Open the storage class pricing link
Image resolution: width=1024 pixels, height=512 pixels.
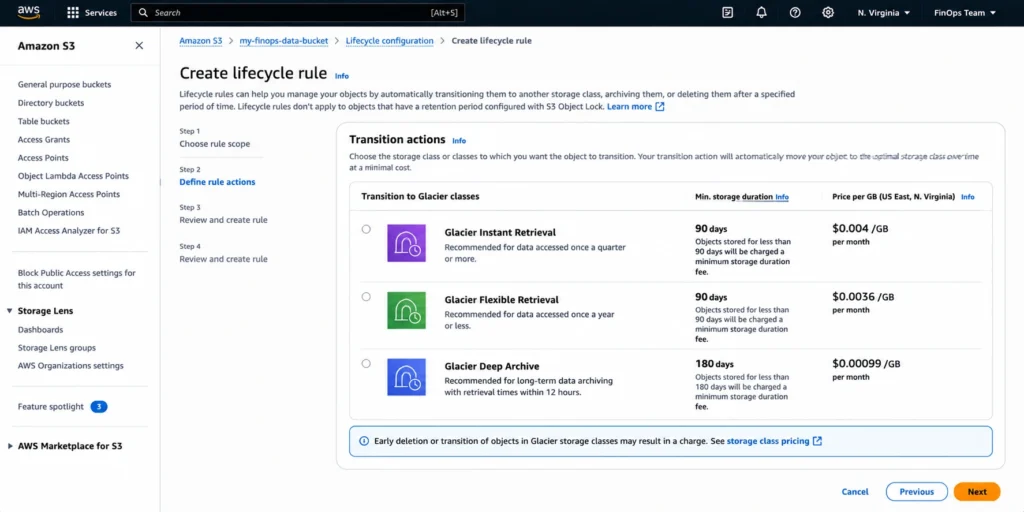coord(767,441)
